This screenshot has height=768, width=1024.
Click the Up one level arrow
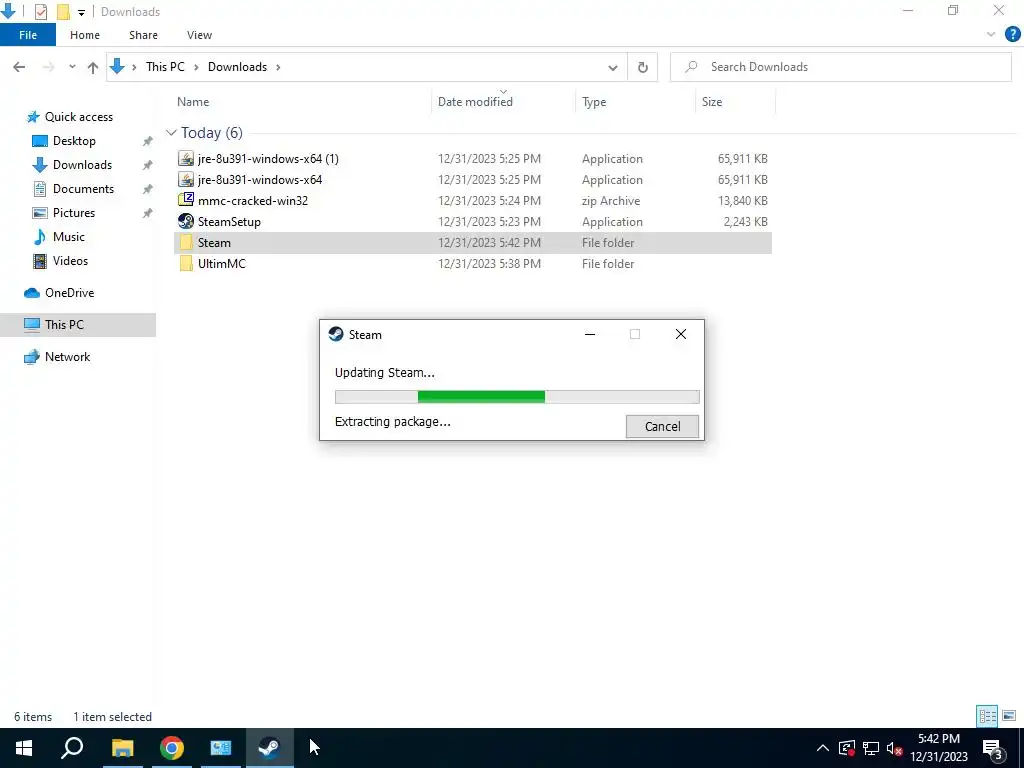93,67
